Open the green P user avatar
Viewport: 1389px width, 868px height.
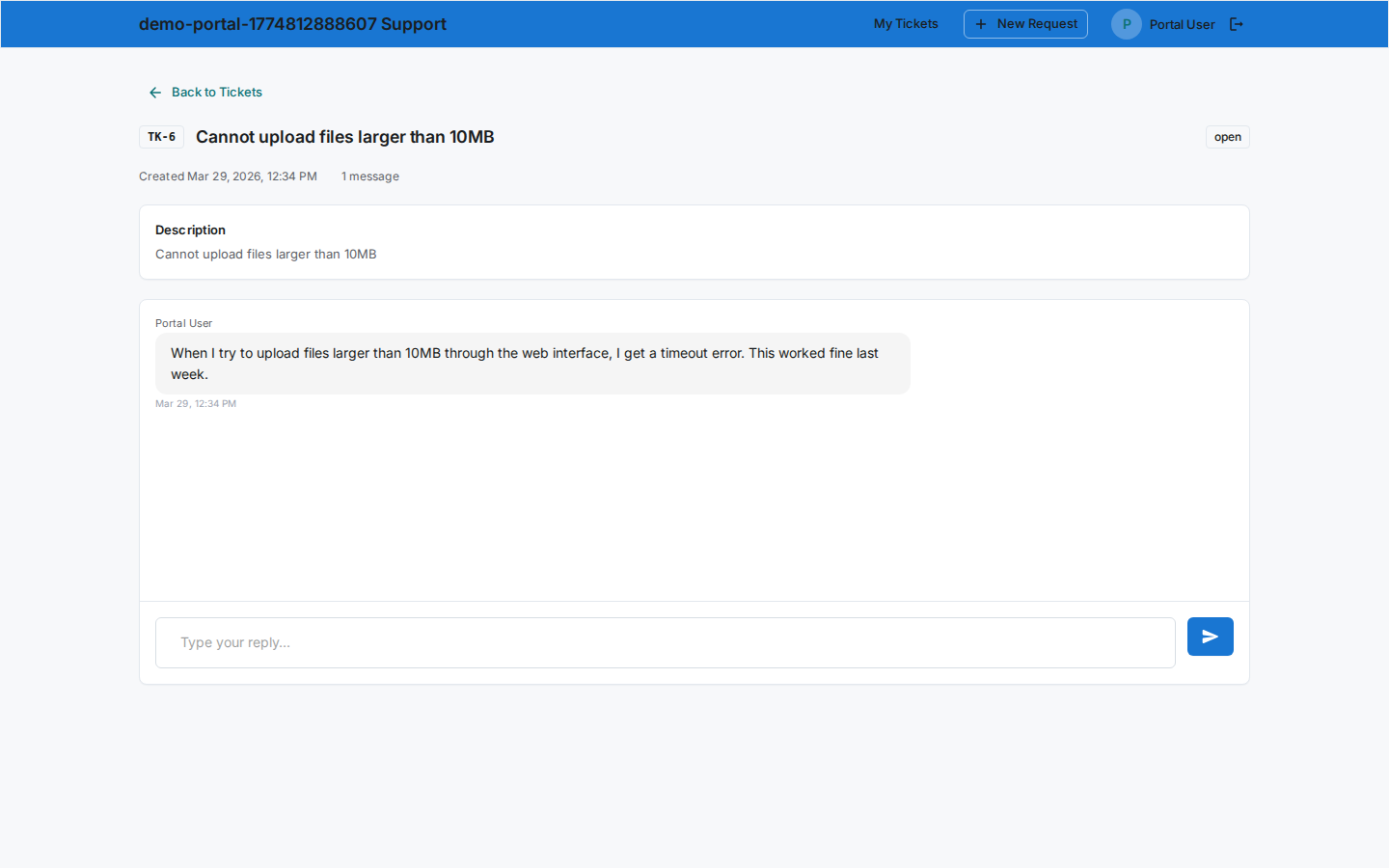(x=1126, y=24)
